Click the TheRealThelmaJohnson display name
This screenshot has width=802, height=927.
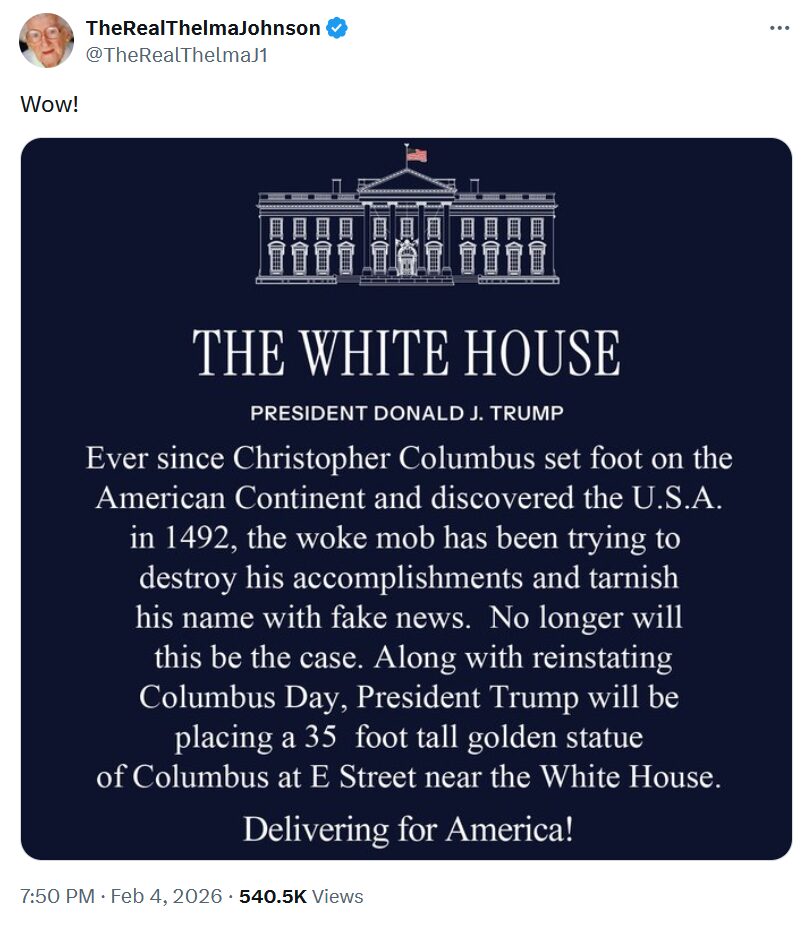(203, 28)
